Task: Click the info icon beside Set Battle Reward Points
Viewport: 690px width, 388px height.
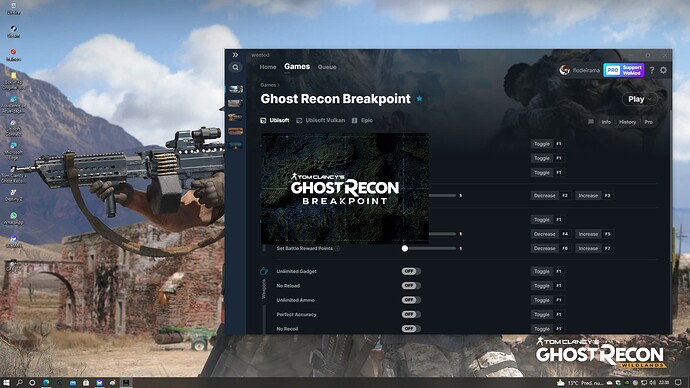Action: pyautogui.click(x=337, y=248)
